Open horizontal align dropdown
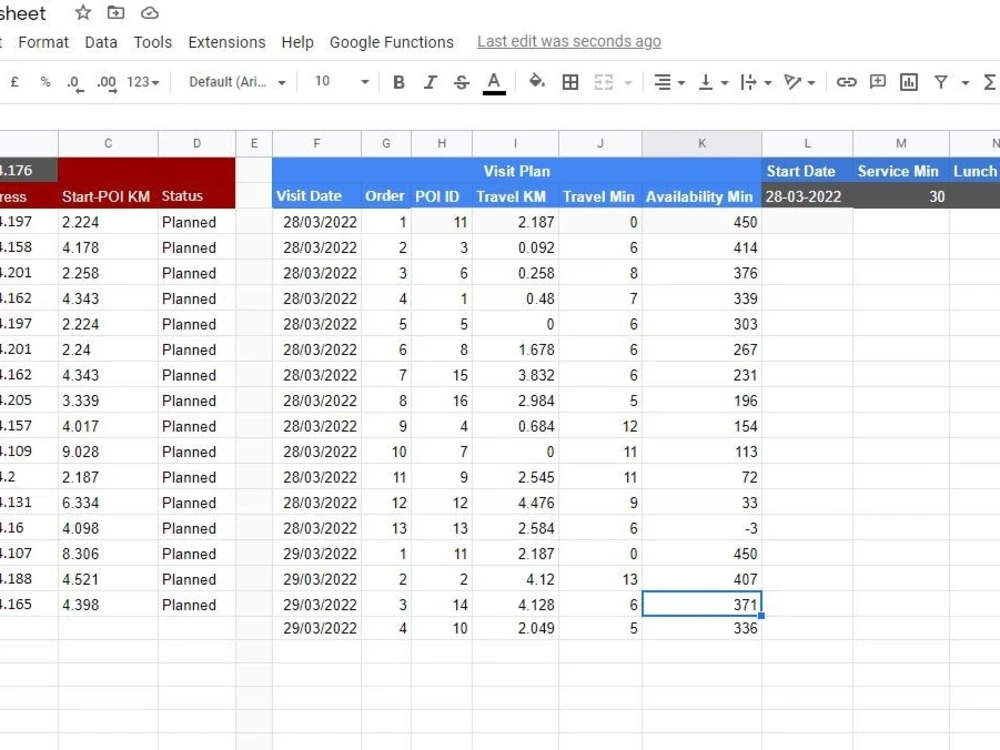This screenshot has height=750, width=1000. [x=669, y=82]
